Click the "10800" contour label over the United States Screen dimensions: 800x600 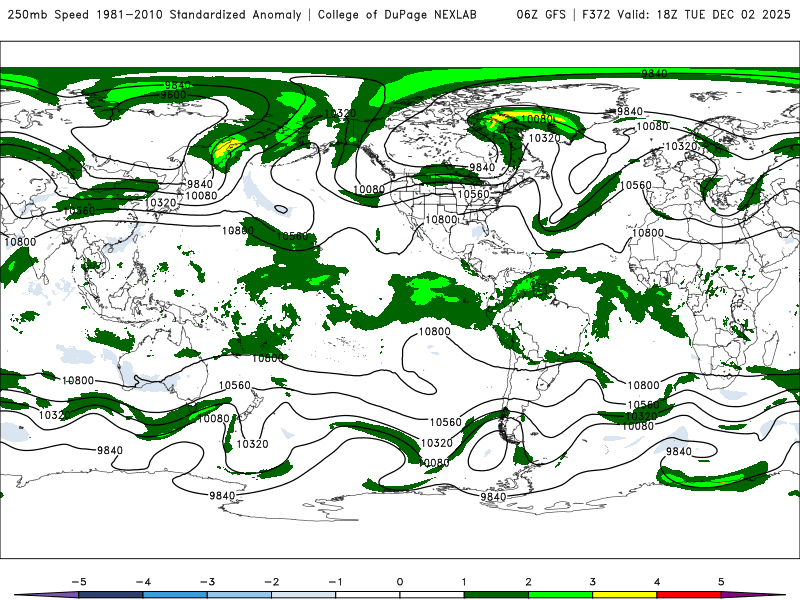441,219
